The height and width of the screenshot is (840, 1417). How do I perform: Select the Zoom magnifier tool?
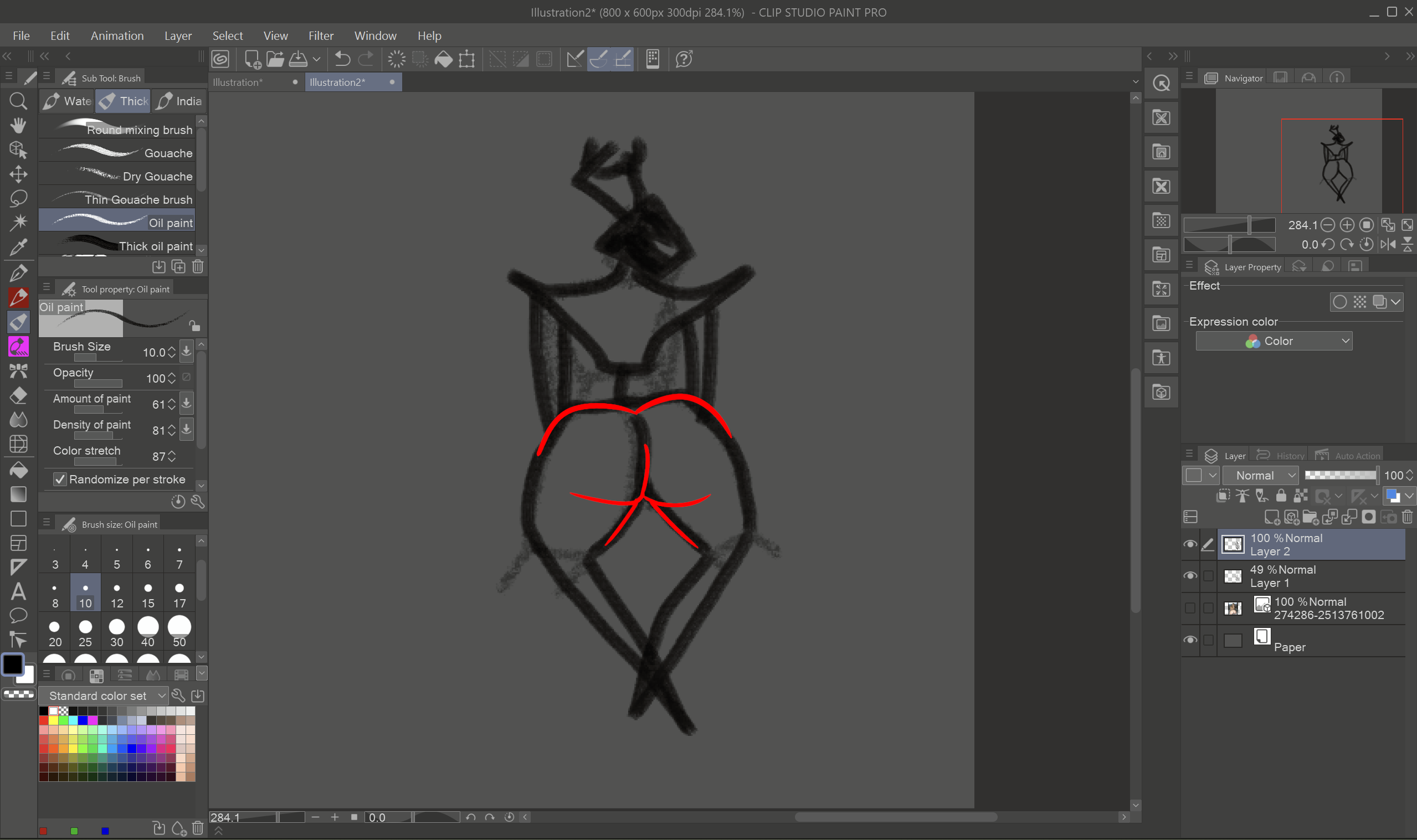[x=18, y=101]
